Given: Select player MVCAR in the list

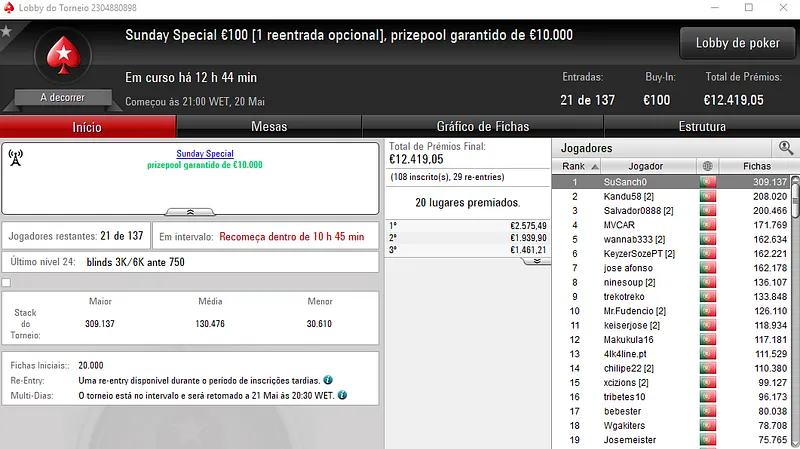Looking at the screenshot, I should click(x=620, y=226).
